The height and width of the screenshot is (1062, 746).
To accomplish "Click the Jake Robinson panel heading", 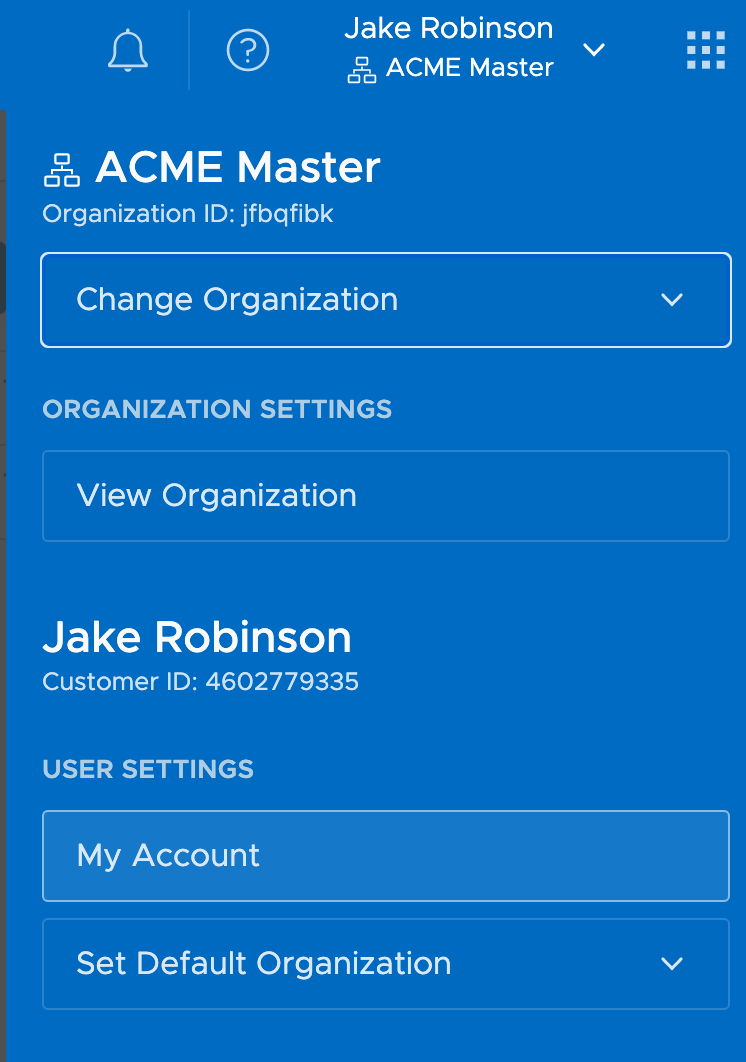I will (x=197, y=638).
